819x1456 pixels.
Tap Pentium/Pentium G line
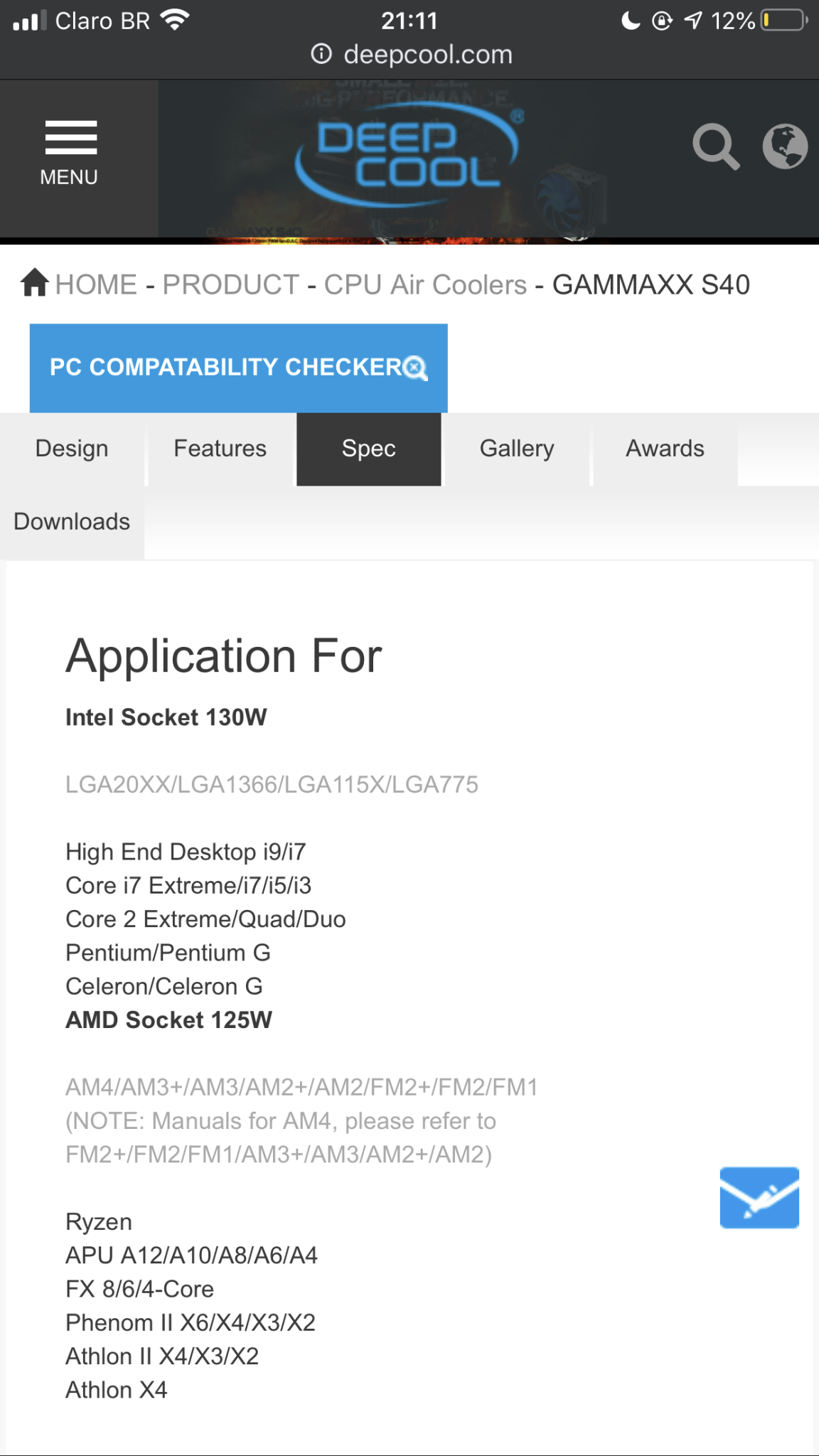168,953
